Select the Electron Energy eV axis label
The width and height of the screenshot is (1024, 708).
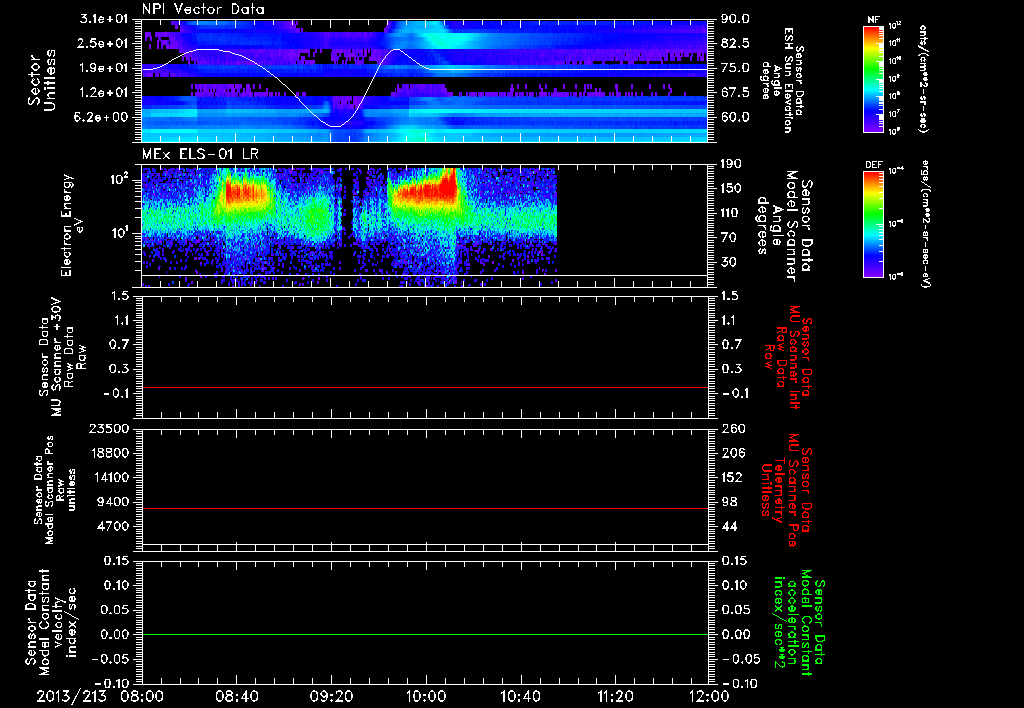coord(73,225)
